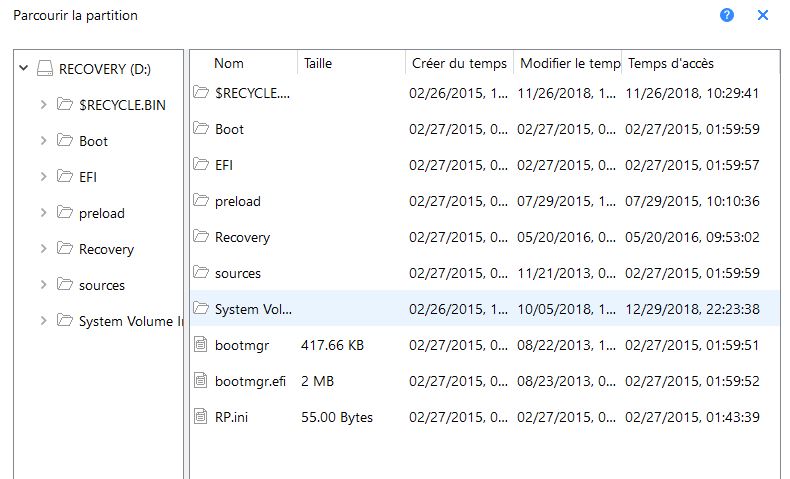This screenshot has height=479, width=790.
Task: Expand the sources tree folder
Action: tap(43, 285)
